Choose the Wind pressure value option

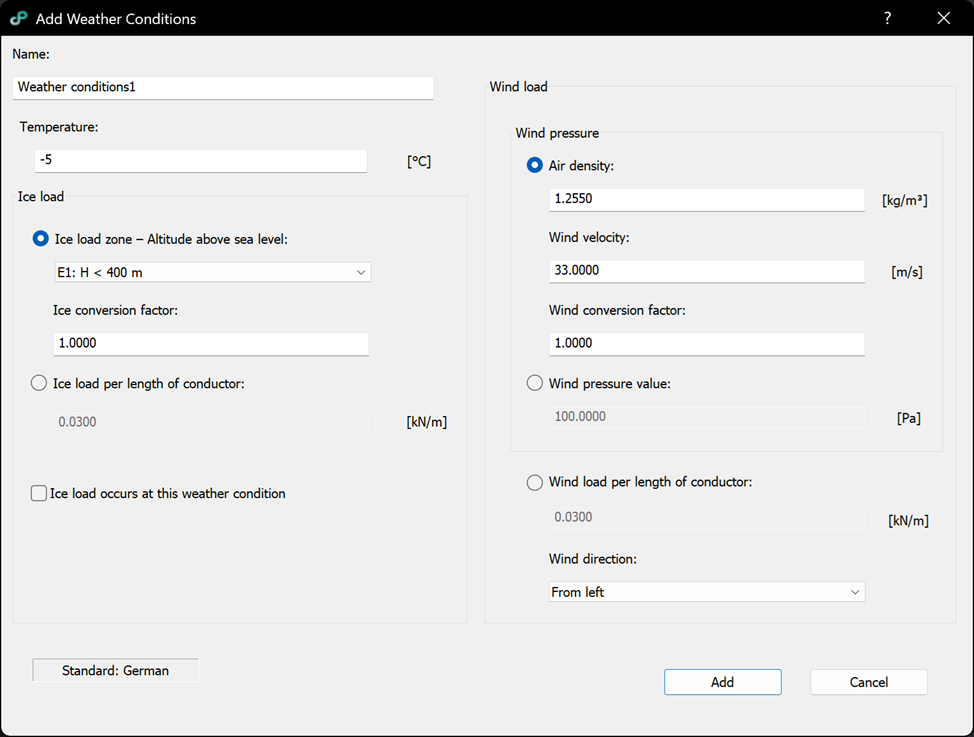pyautogui.click(x=535, y=383)
